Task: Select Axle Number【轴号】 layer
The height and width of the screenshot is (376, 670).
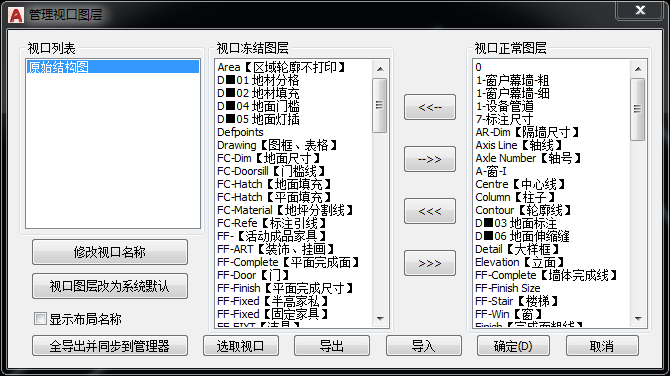Action: (x=529, y=158)
